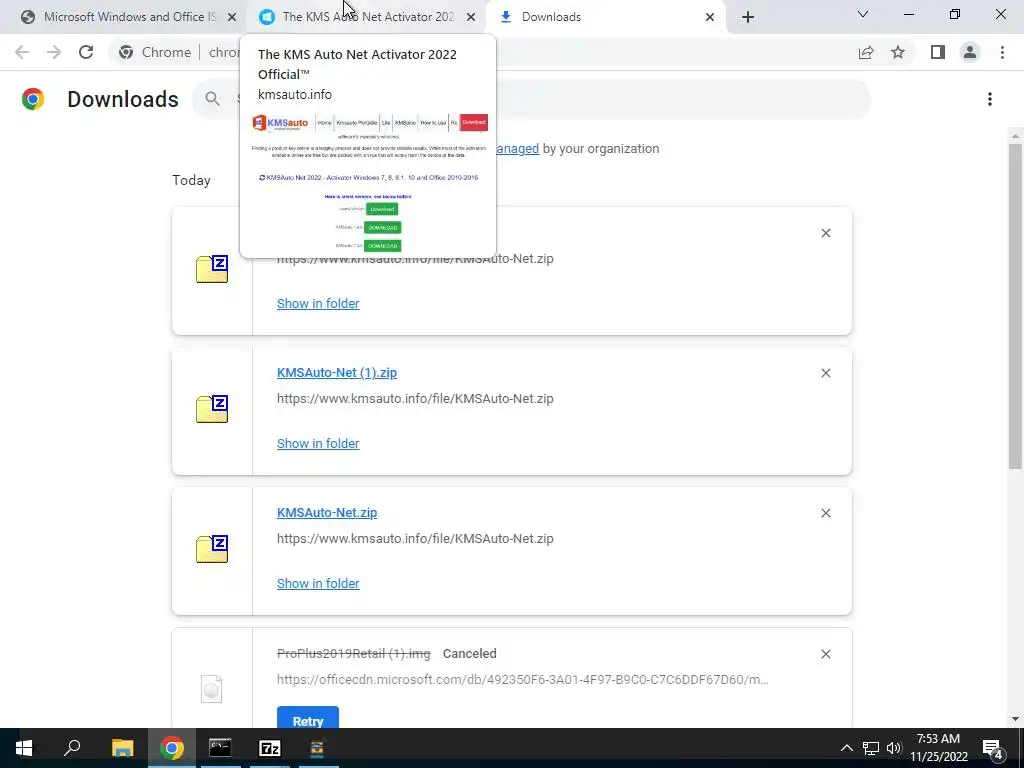Click zip file icon of KMSAuto-Net (1).zip

pyautogui.click(x=212, y=409)
